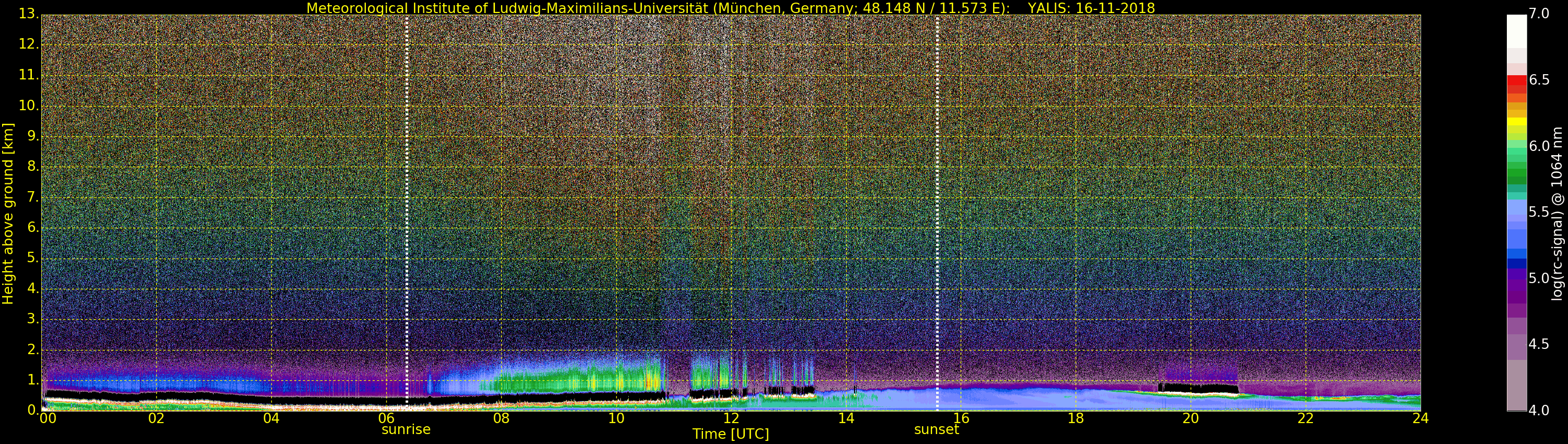
Task: Select the '5.' height axis tick label
Action: pos(32,259)
